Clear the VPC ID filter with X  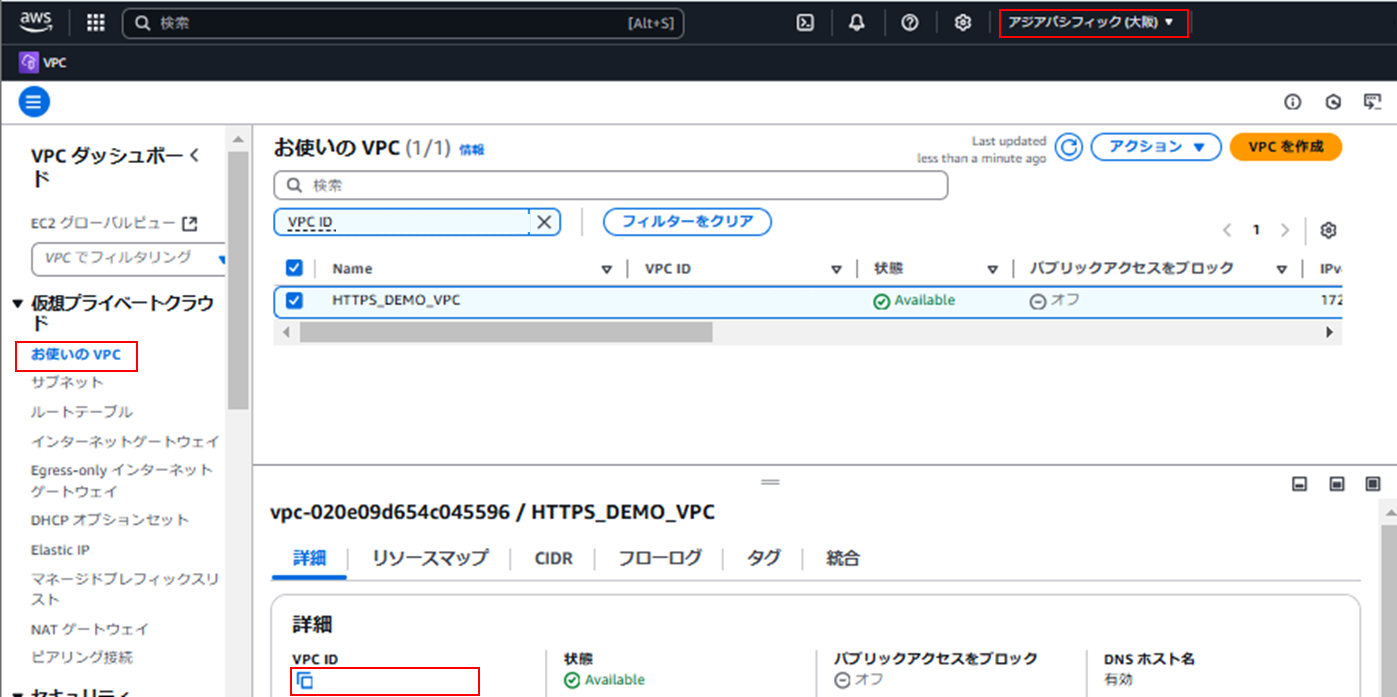tap(544, 222)
